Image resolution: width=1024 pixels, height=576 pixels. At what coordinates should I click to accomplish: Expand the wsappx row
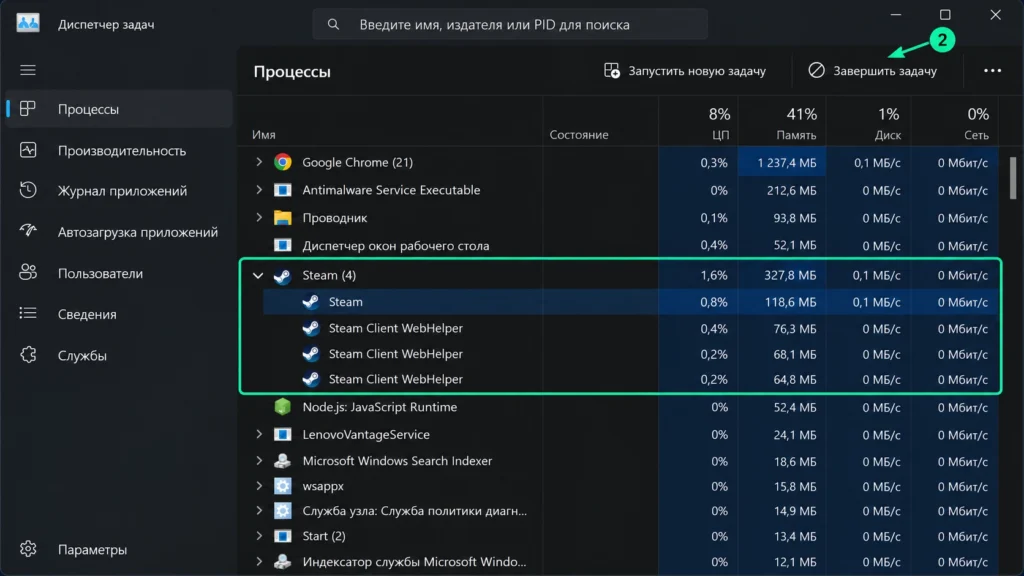coord(259,486)
